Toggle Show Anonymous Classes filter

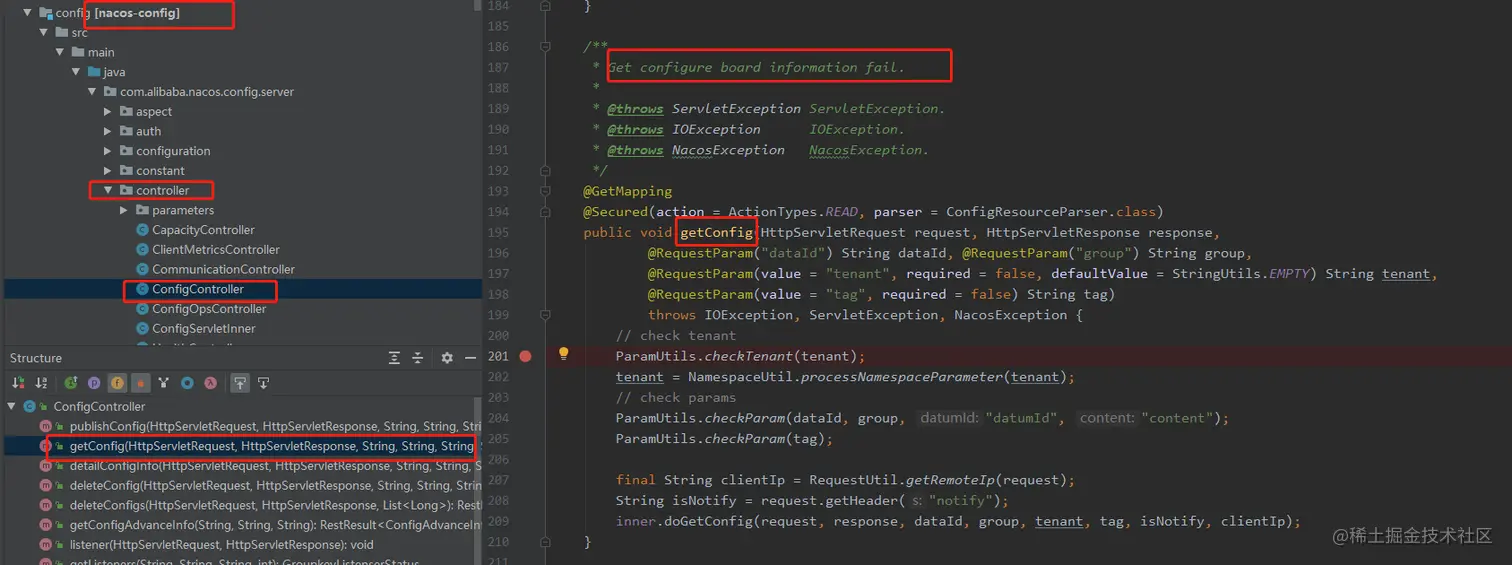pos(187,383)
